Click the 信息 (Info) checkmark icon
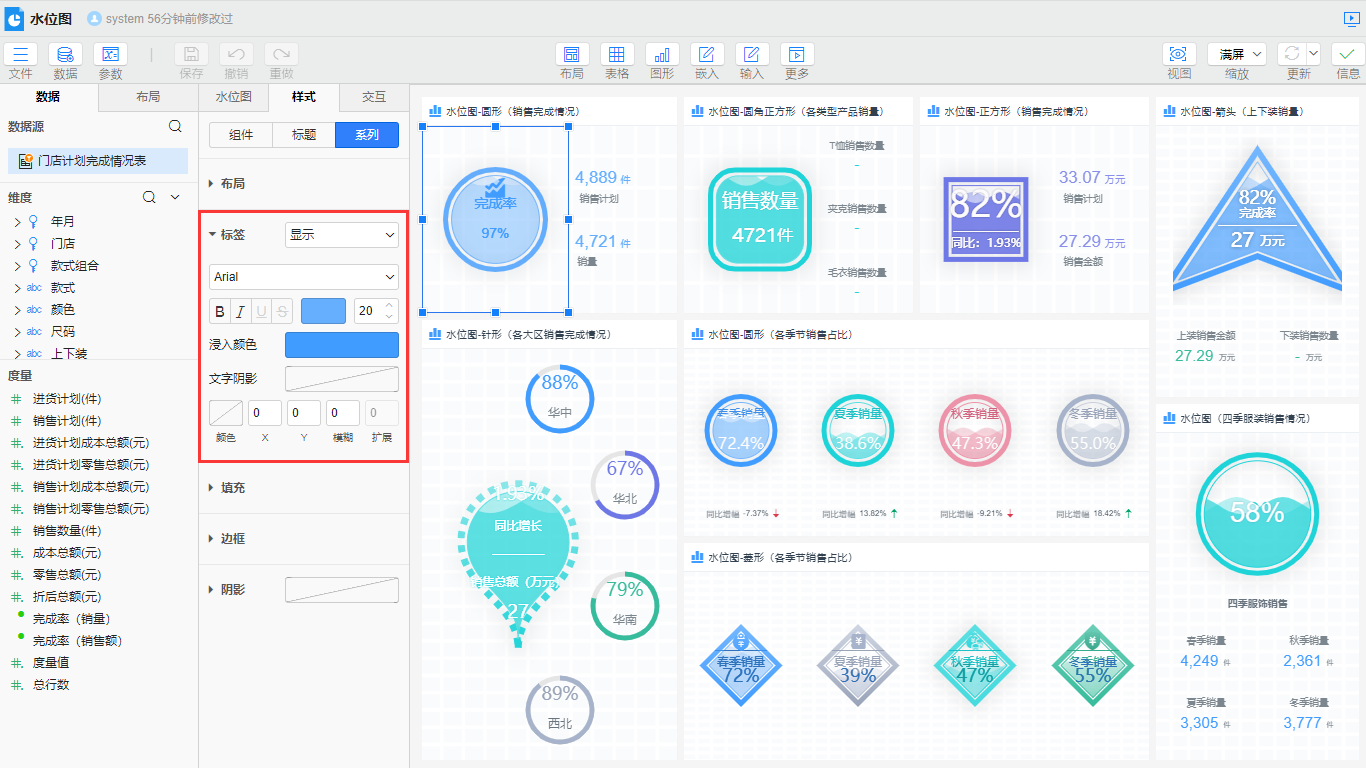This screenshot has height=768, width=1366. click(x=1348, y=55)
